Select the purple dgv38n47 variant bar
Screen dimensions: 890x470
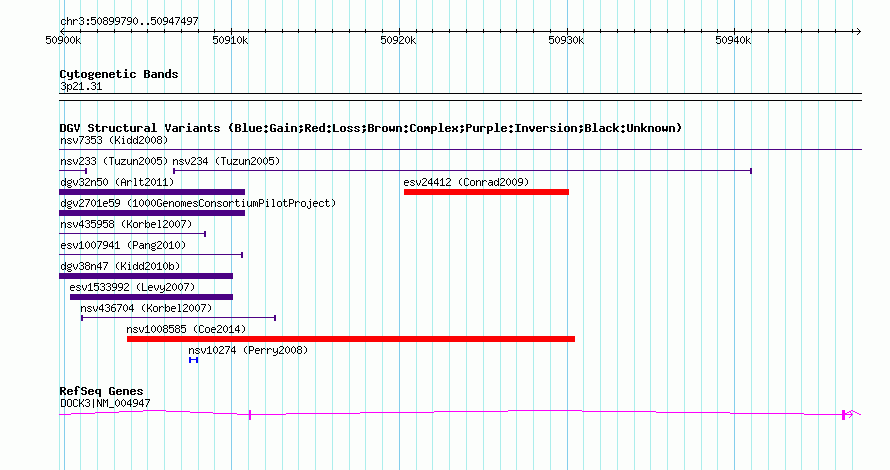coord(146,276)
